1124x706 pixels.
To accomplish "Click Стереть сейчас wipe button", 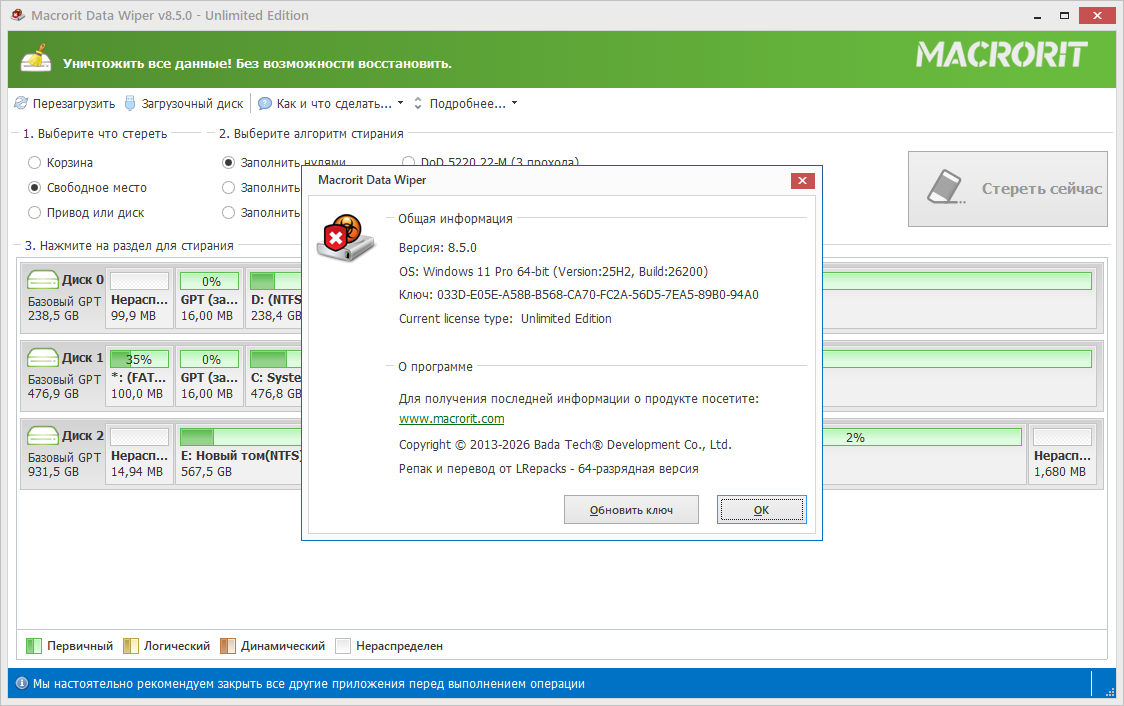I will pos(1007,189).
